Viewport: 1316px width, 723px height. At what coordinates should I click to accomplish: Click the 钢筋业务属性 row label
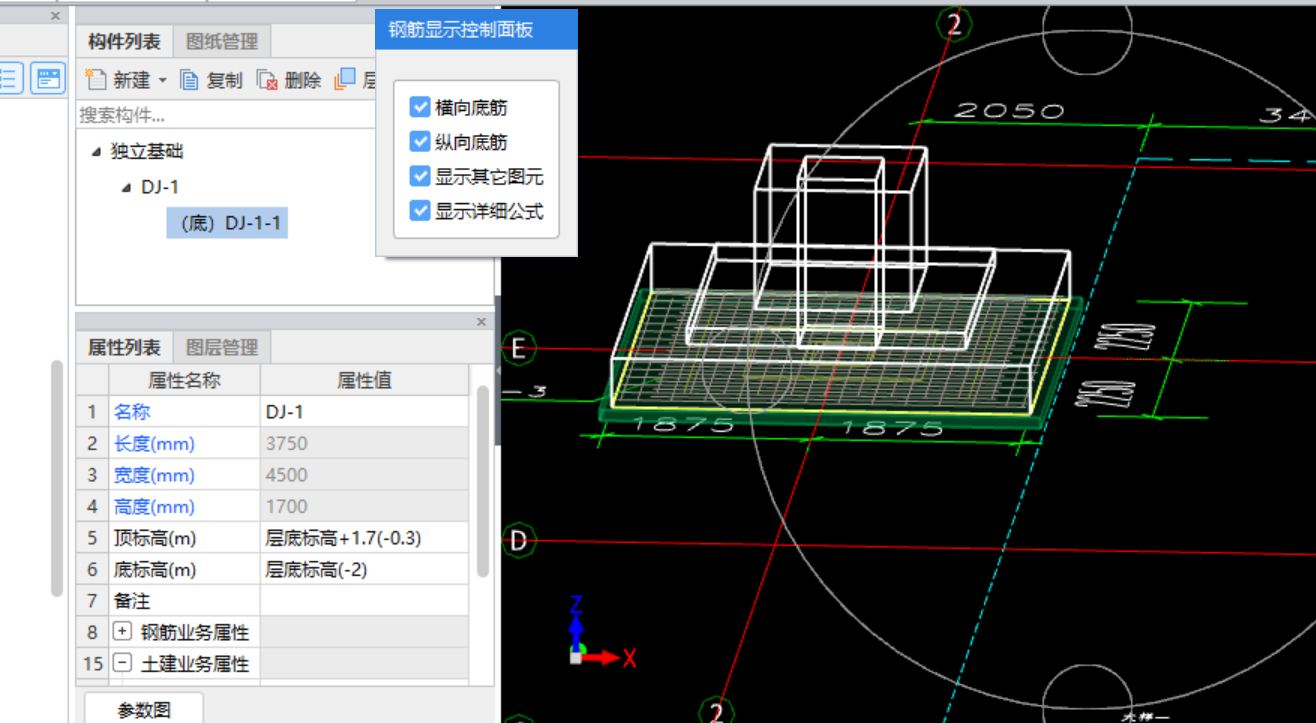click(x=195, y=633)
